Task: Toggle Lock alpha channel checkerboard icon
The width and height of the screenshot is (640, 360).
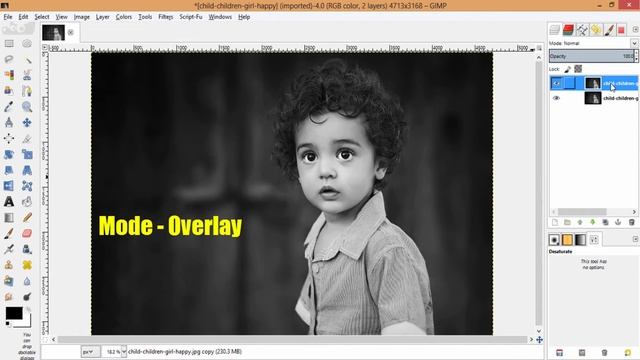Action: coord(578,69)
